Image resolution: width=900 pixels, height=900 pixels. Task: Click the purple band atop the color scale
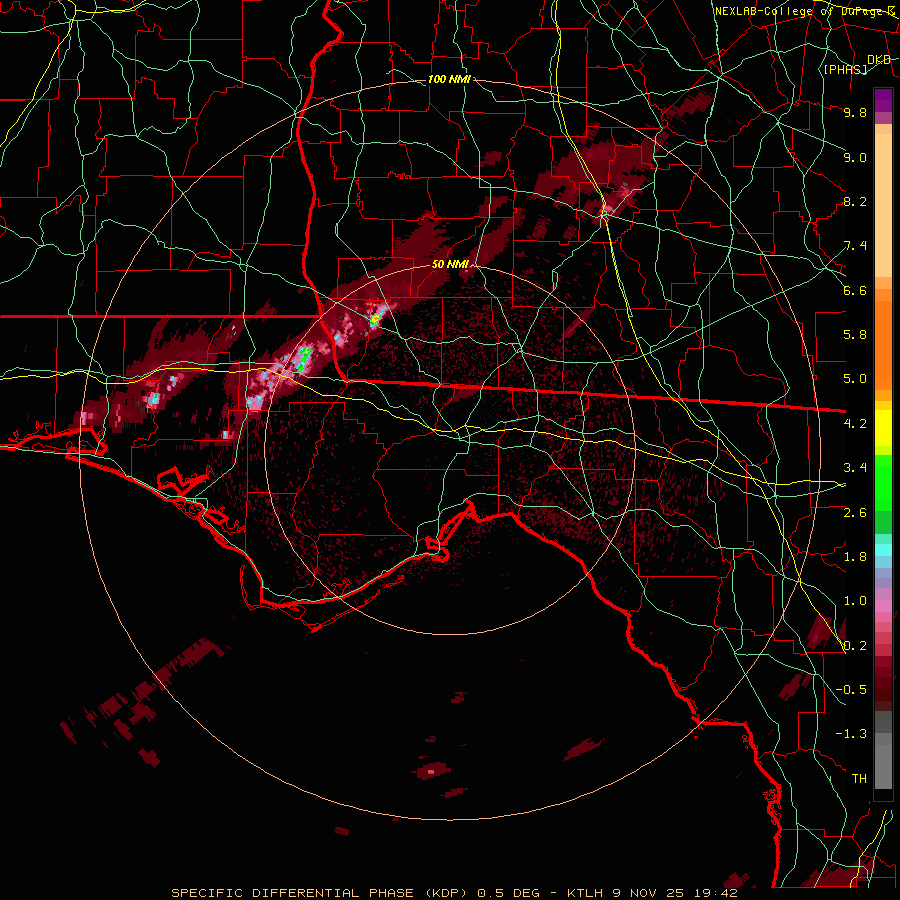883,100
